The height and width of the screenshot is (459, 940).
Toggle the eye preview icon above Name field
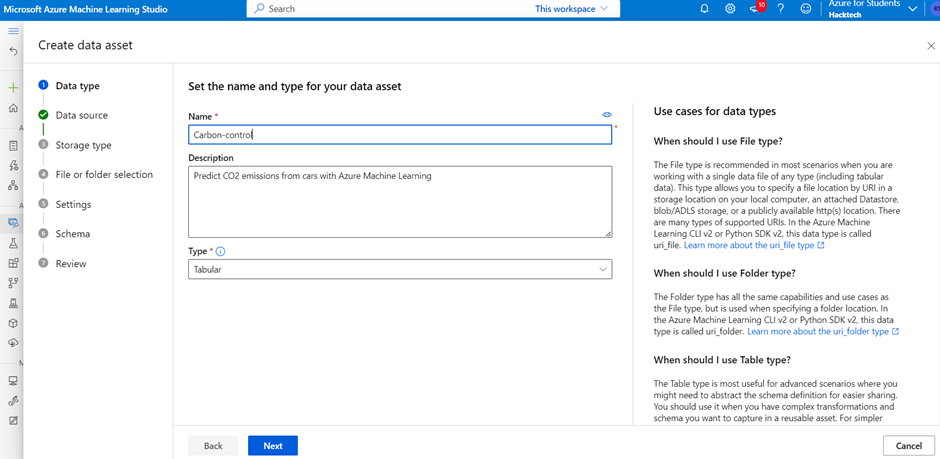(x=606, y=114)
